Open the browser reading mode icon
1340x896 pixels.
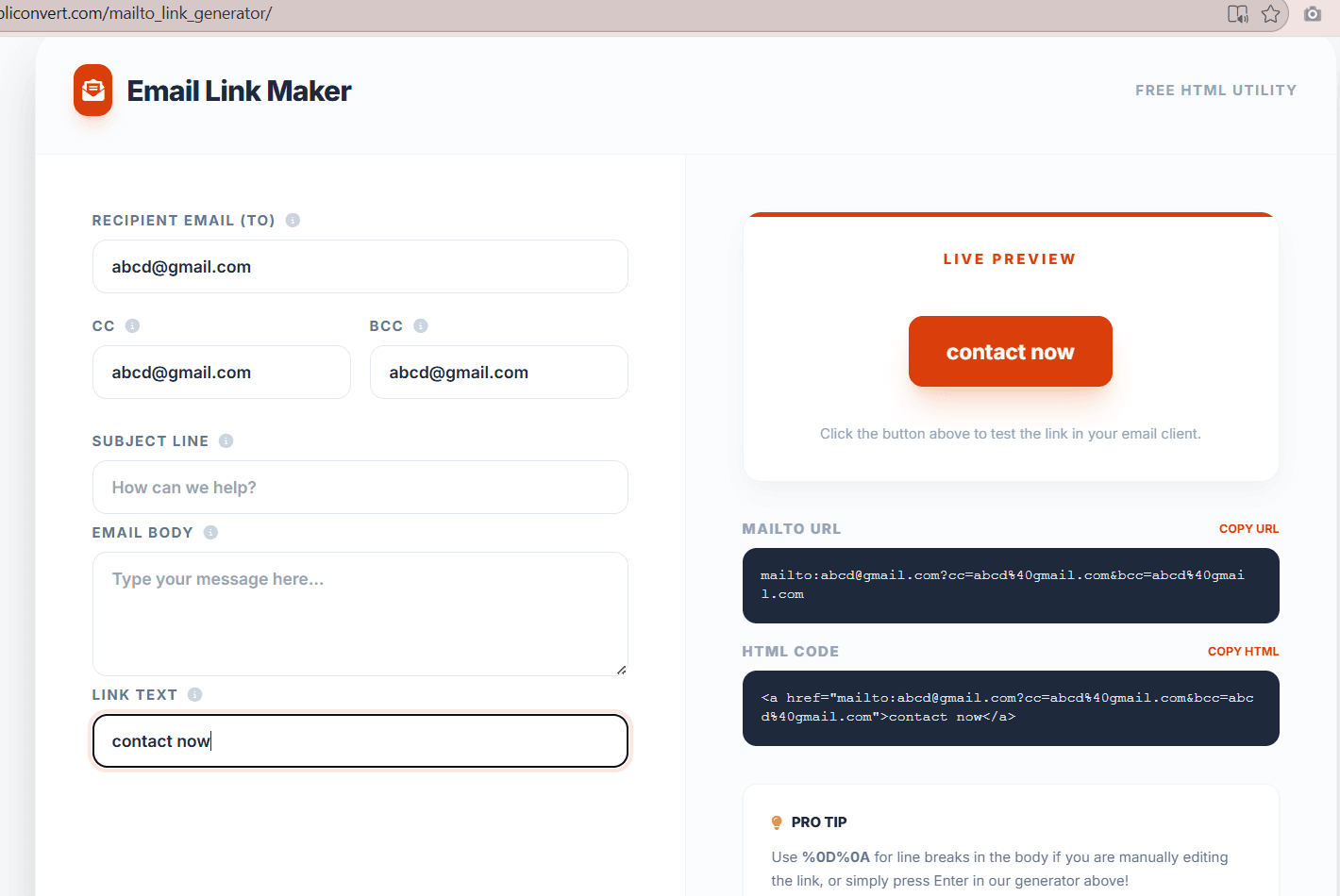(1237, 14)
